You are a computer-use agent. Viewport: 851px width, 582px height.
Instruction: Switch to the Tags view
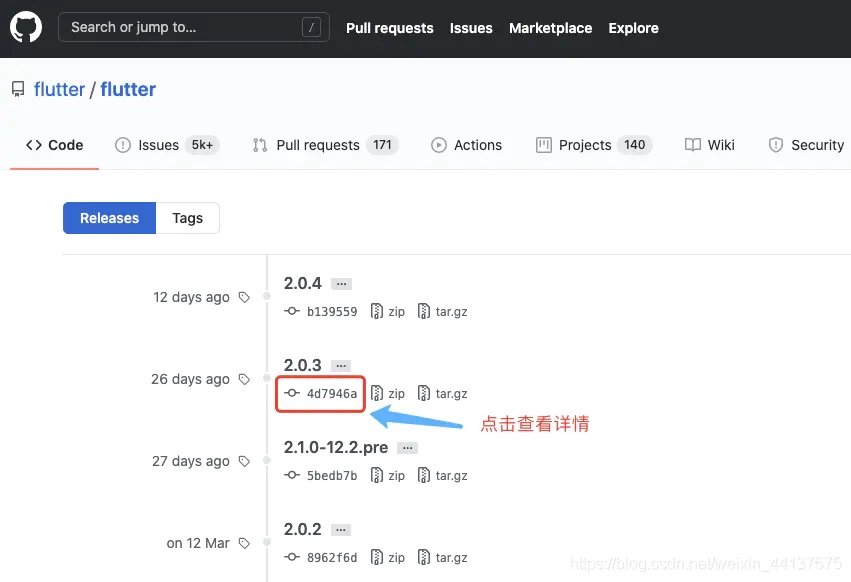[188, 218]
